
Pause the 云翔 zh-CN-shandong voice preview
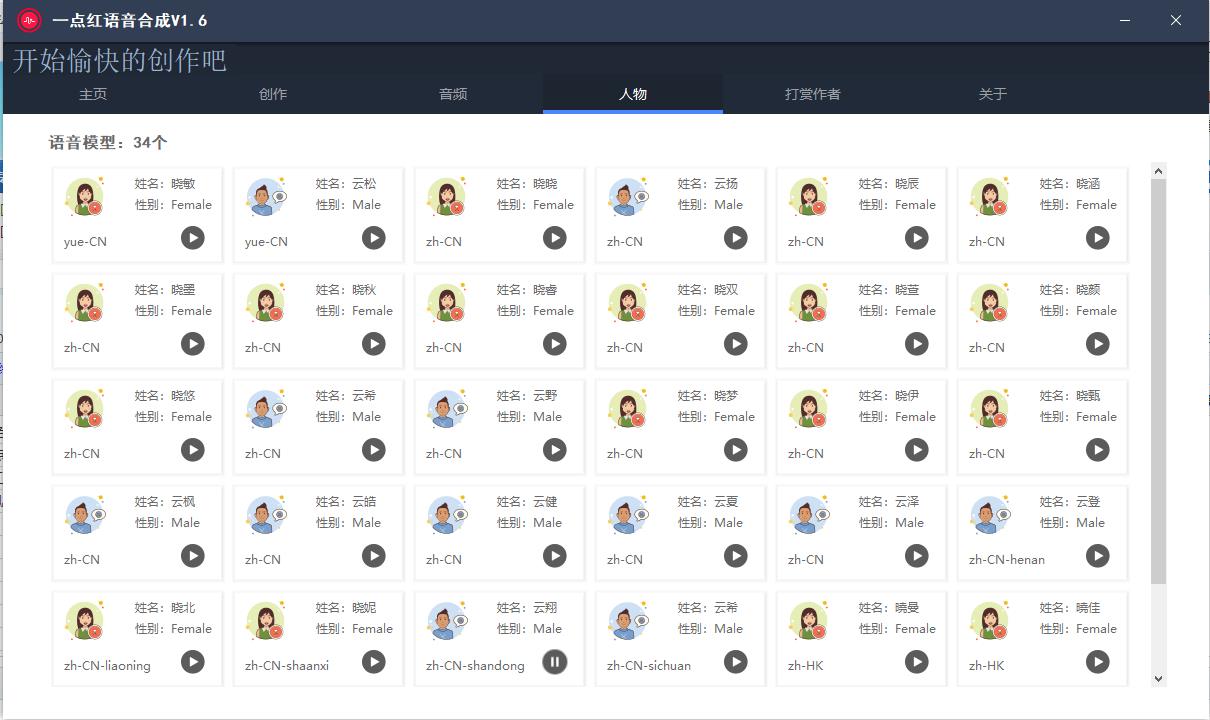(555, 662)
